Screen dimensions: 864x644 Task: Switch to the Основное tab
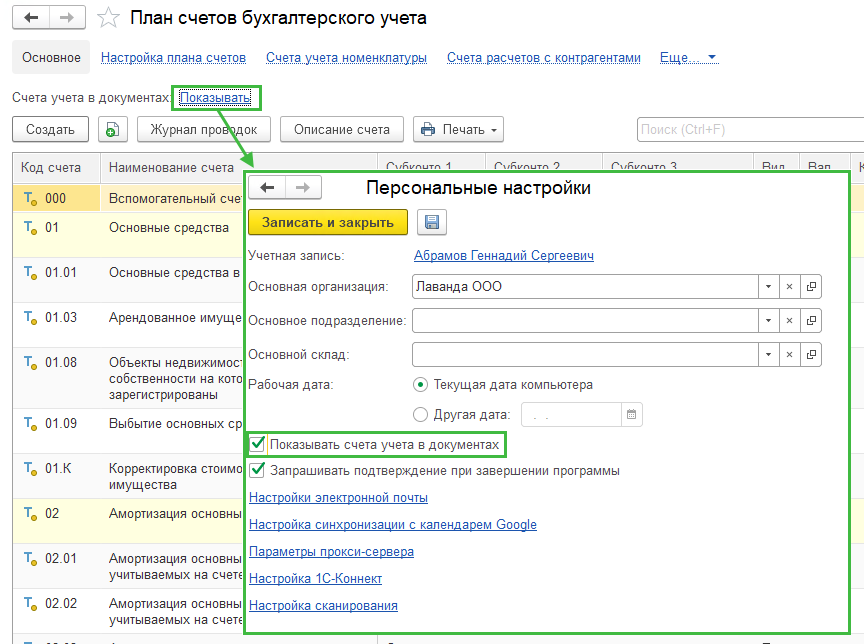[51, 57]
